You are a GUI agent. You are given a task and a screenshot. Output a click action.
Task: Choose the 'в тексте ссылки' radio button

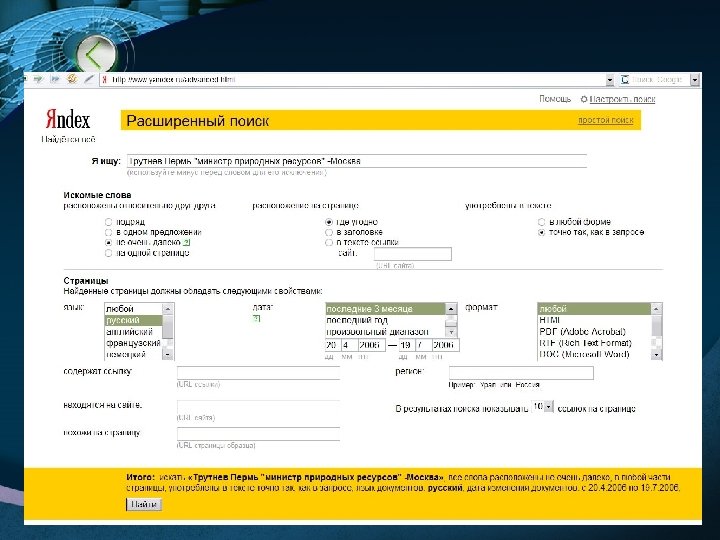(x=329, y=242)
